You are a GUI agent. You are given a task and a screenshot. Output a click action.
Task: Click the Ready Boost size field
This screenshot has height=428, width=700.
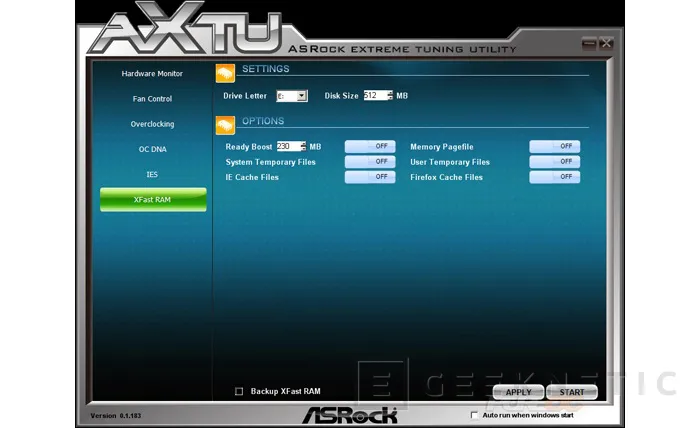[288, 146]
